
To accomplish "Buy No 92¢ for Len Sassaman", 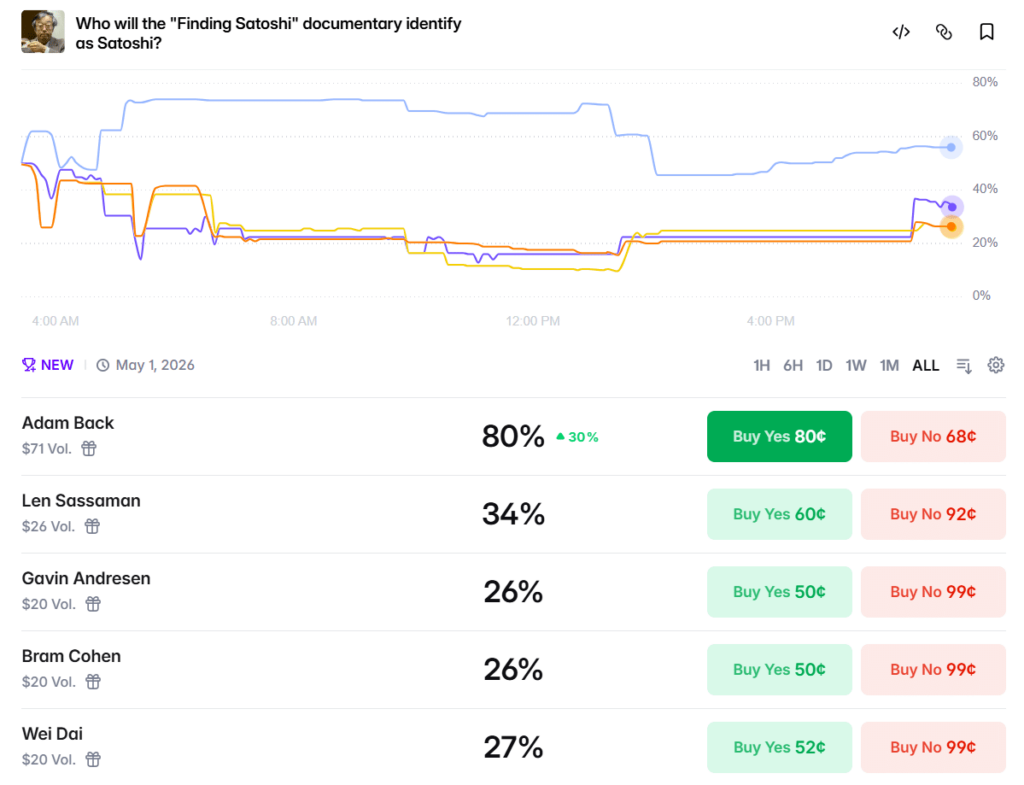I will tap(933, 514).
